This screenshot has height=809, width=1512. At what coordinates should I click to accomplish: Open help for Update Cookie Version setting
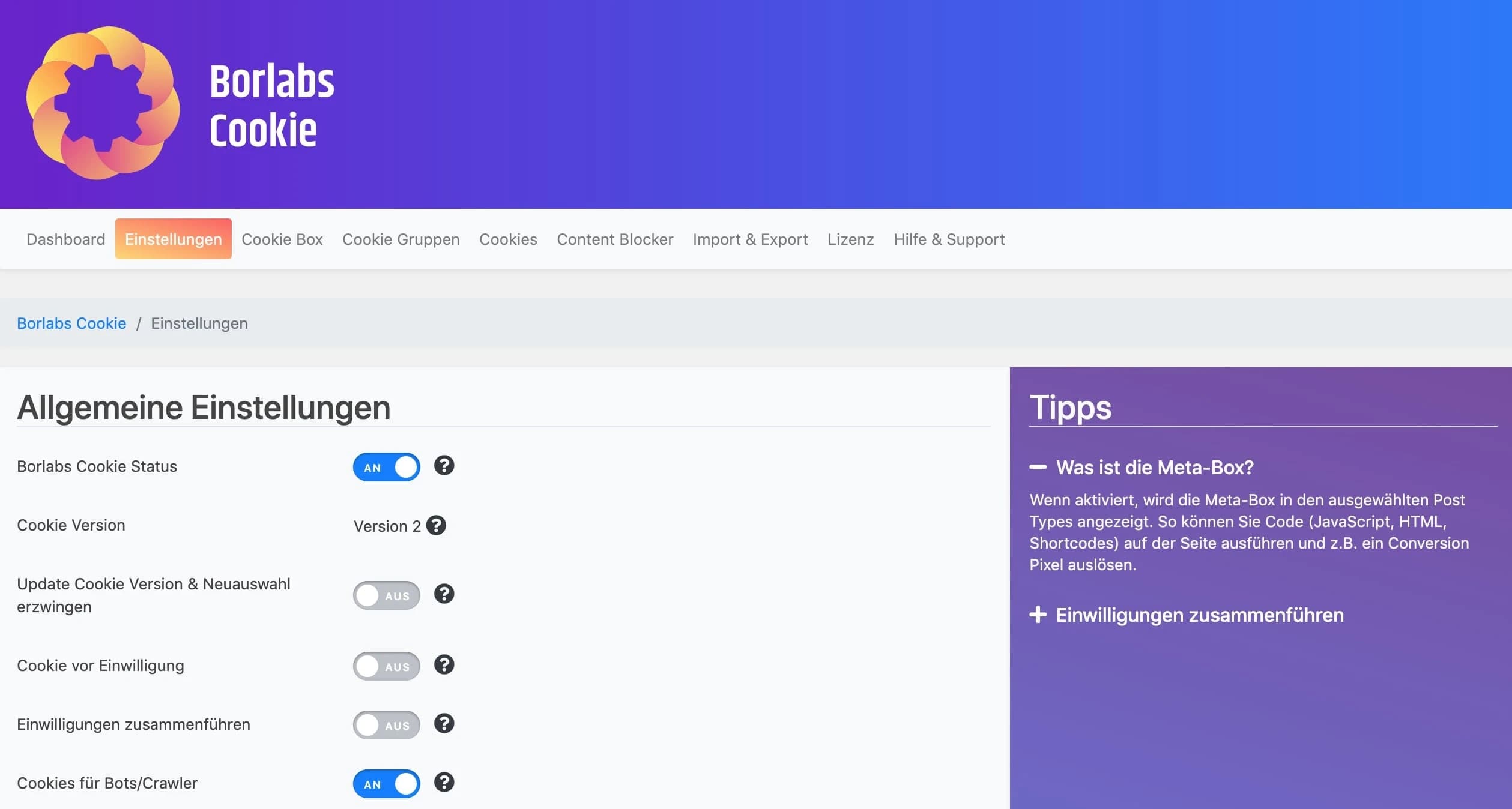click(444, 594)
